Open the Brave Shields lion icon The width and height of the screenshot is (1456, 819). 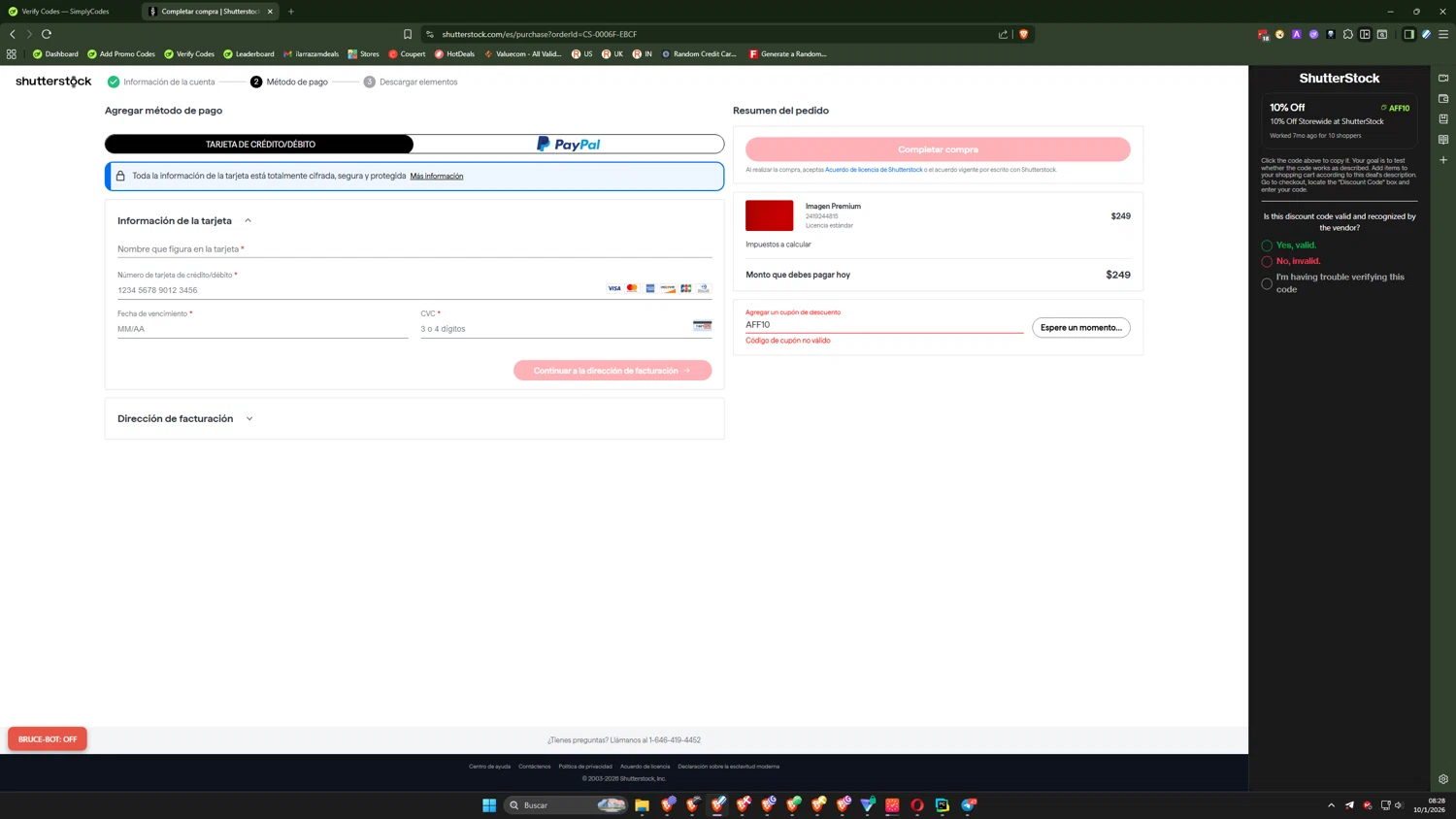(x=1023, y=34)
